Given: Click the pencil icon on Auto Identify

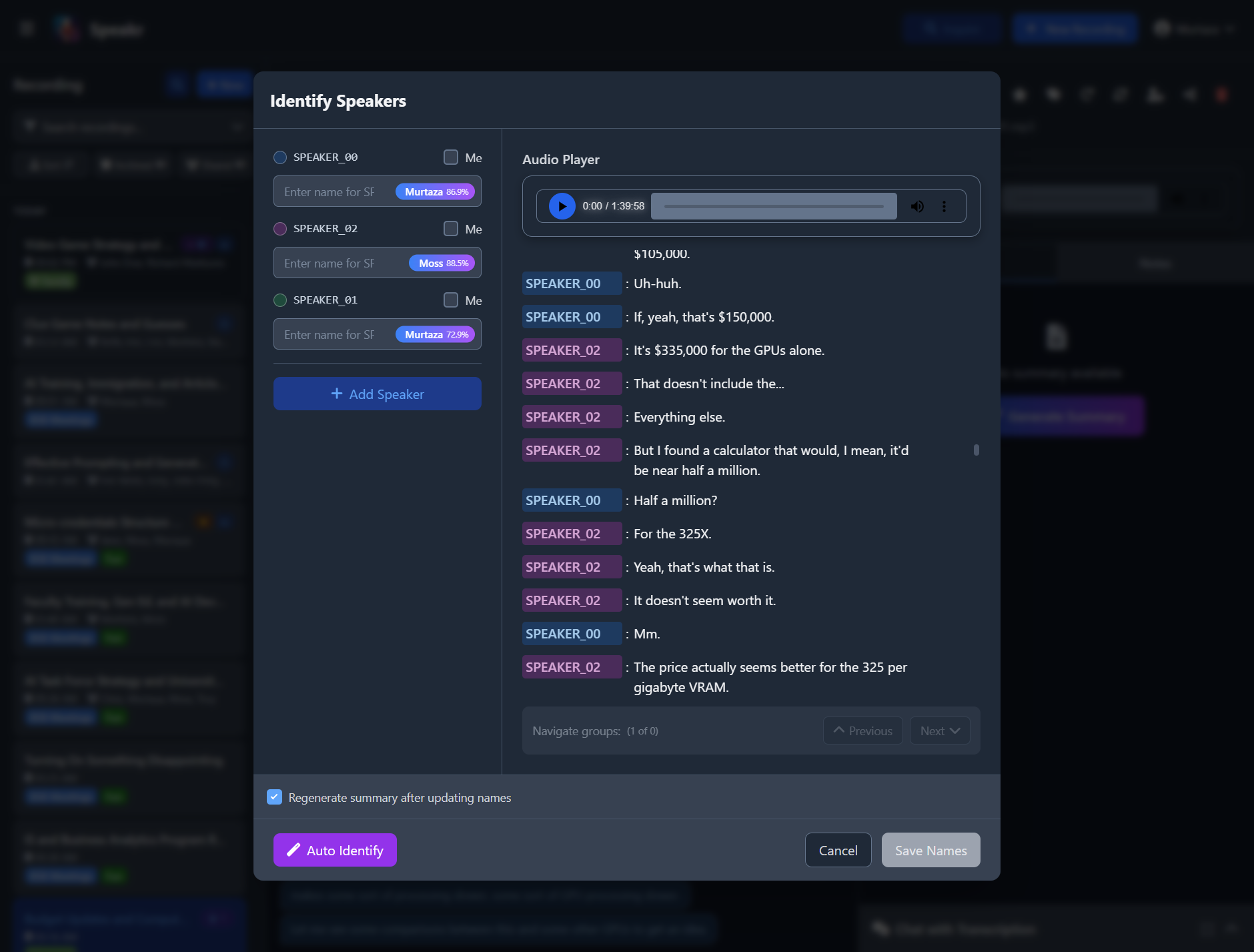Looking at the screenshot, I should (293, 849).
